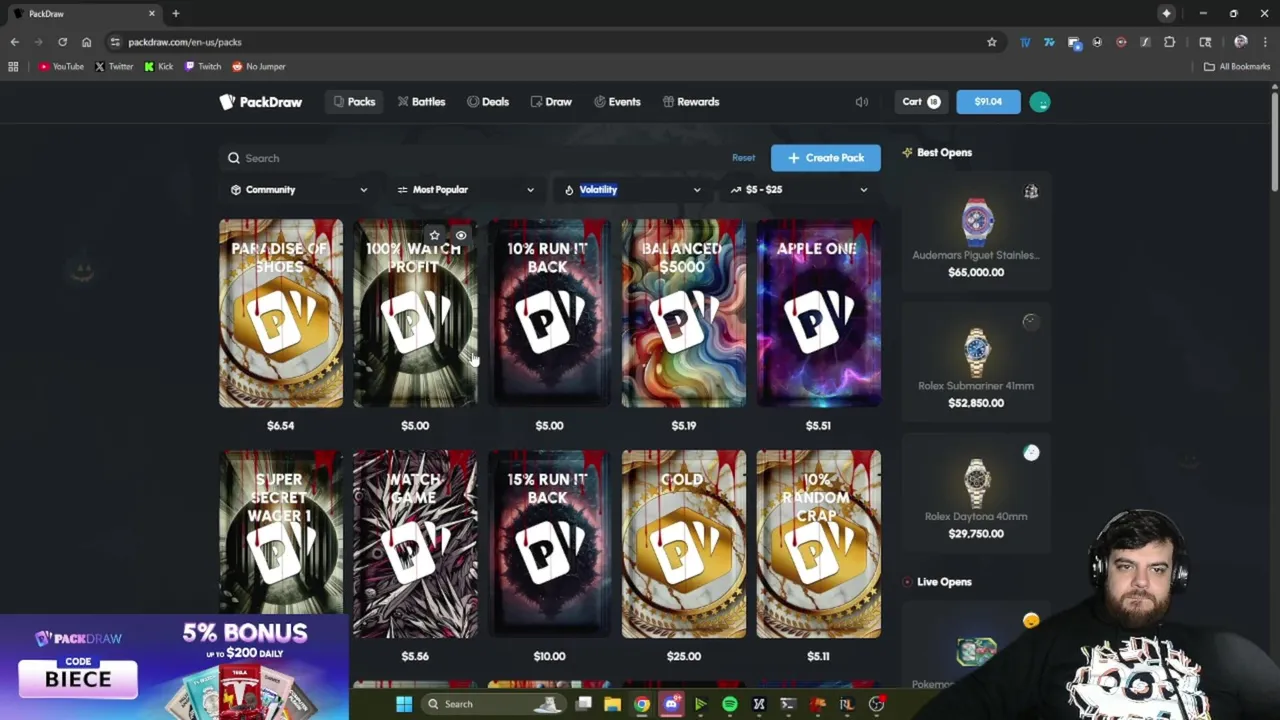Click the Rolex Daytona 40mm watch
Screen dimensions: 1280x720
976,494
